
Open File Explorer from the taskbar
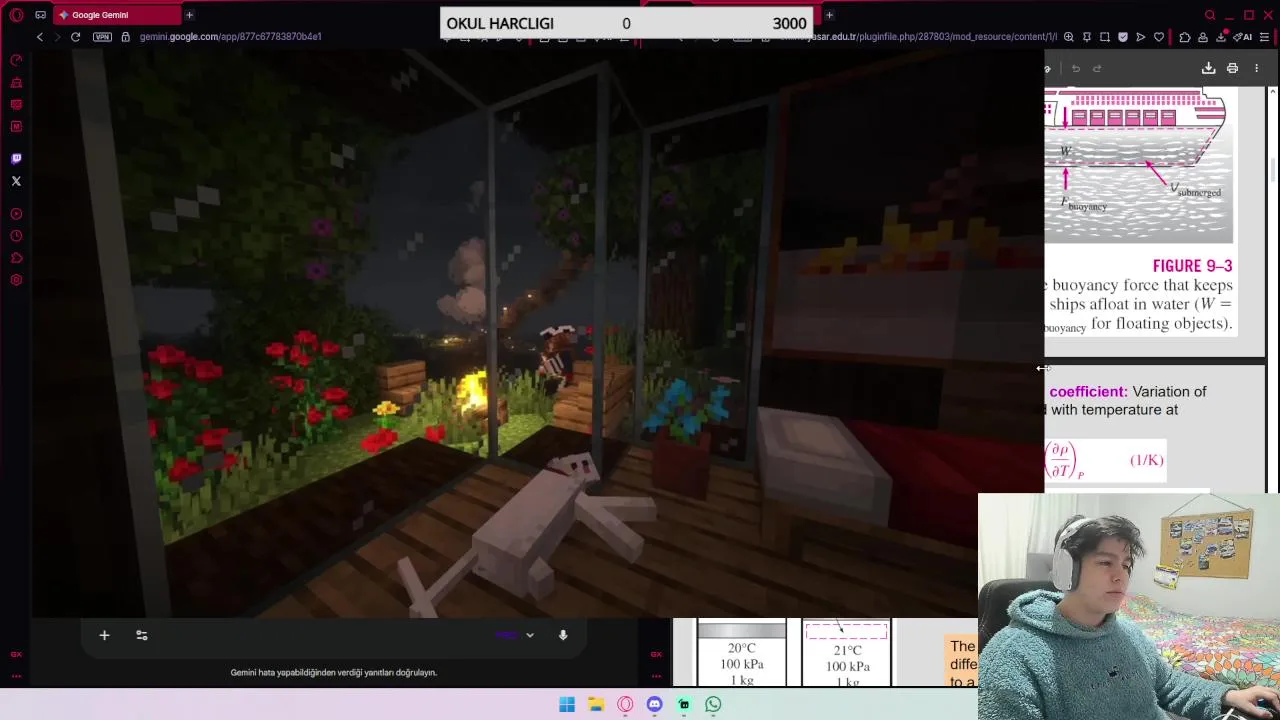pos(596,704)
